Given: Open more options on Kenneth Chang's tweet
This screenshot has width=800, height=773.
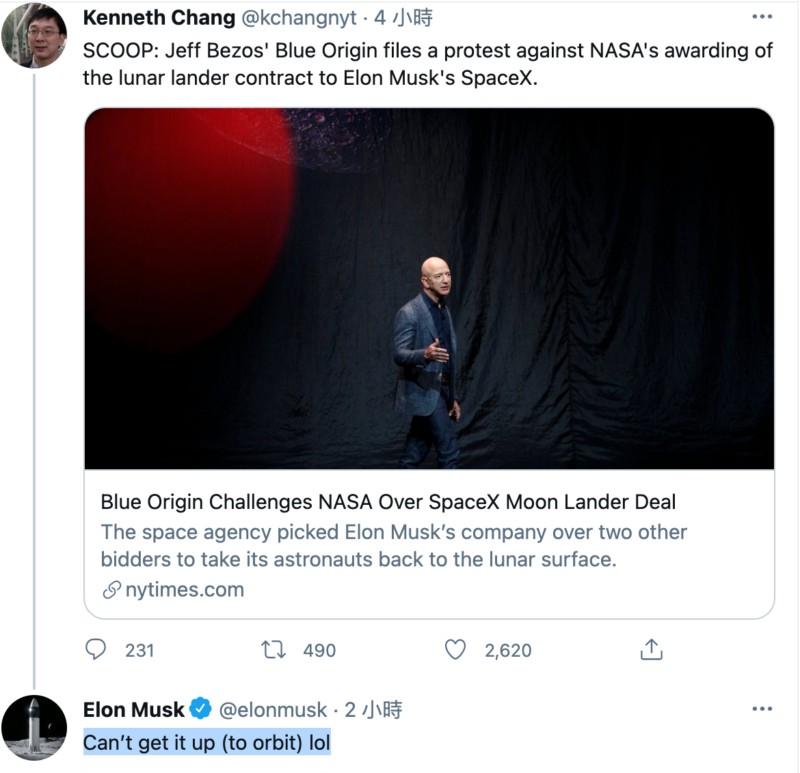Looking at the screenshot, I should (762, 17).
